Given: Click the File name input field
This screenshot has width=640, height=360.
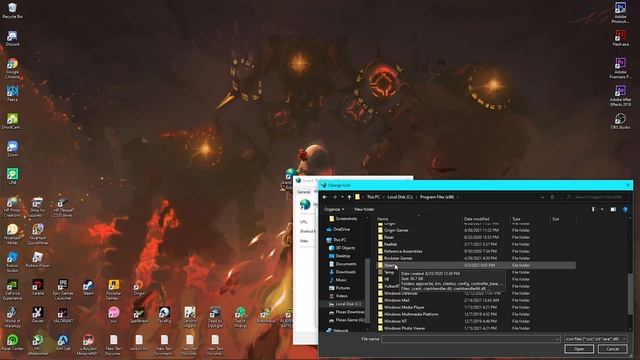Looking at the screenshot, I should click(468, 339).
